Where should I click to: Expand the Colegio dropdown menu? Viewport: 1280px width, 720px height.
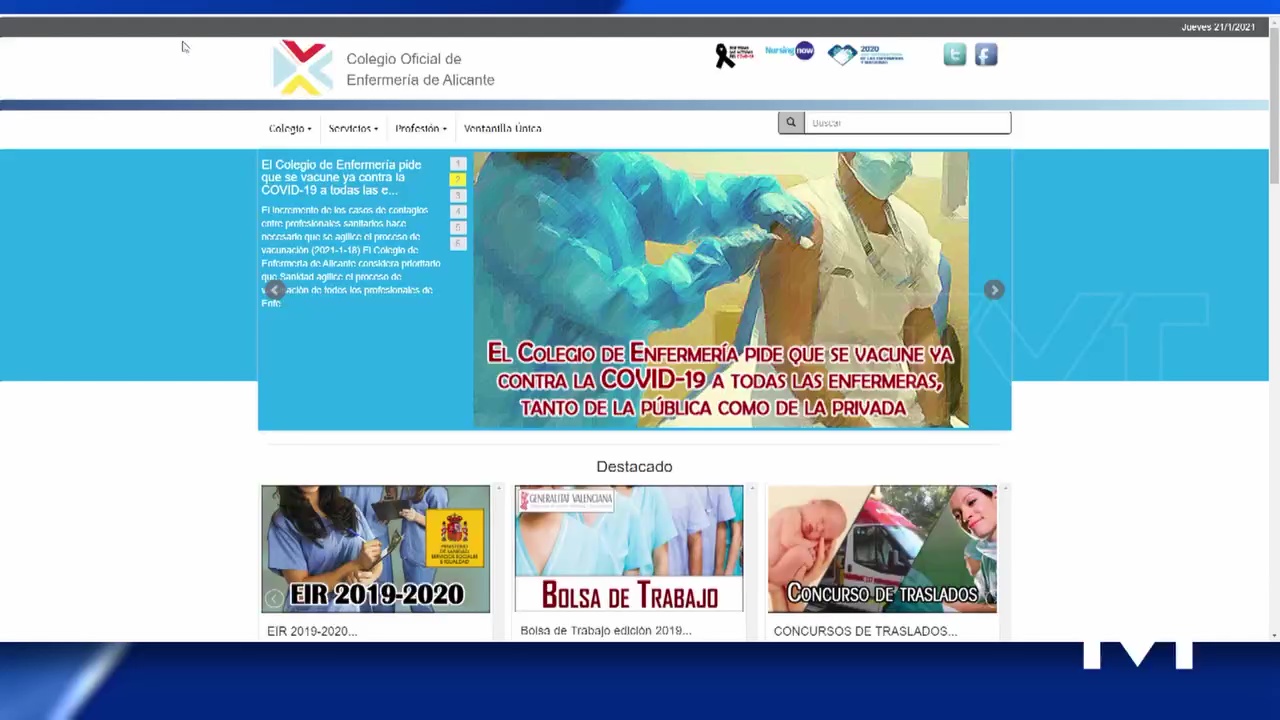click(290, 128)
